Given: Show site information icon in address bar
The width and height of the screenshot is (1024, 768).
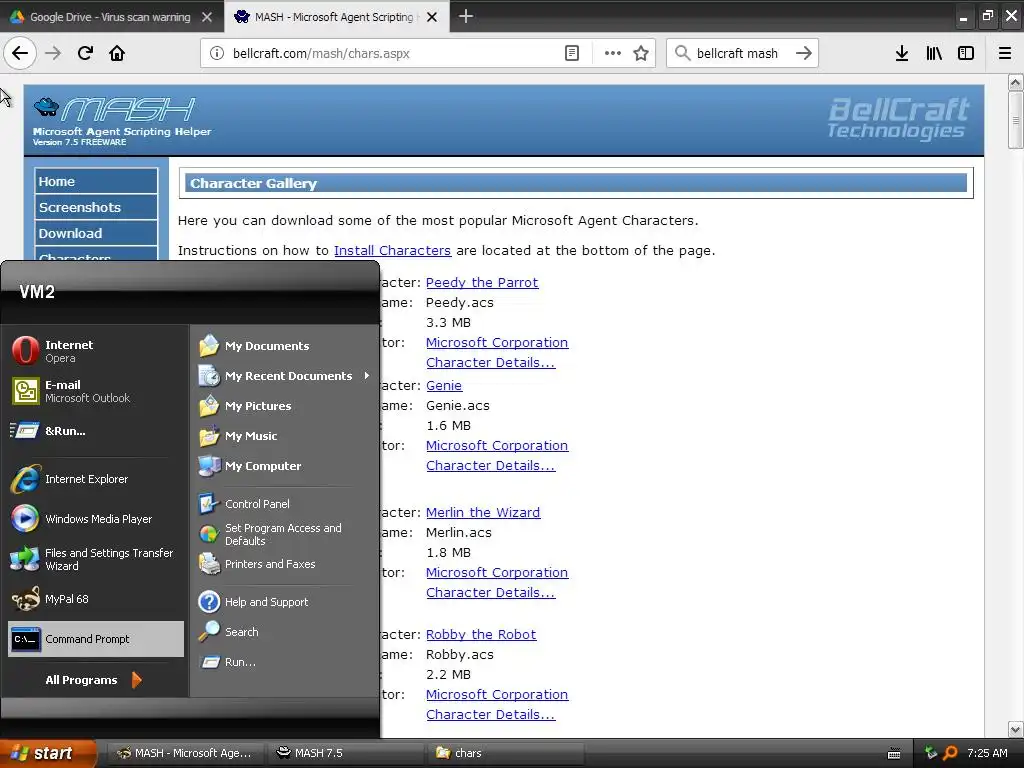Looking at the screenshot, I should pos(216,54).
